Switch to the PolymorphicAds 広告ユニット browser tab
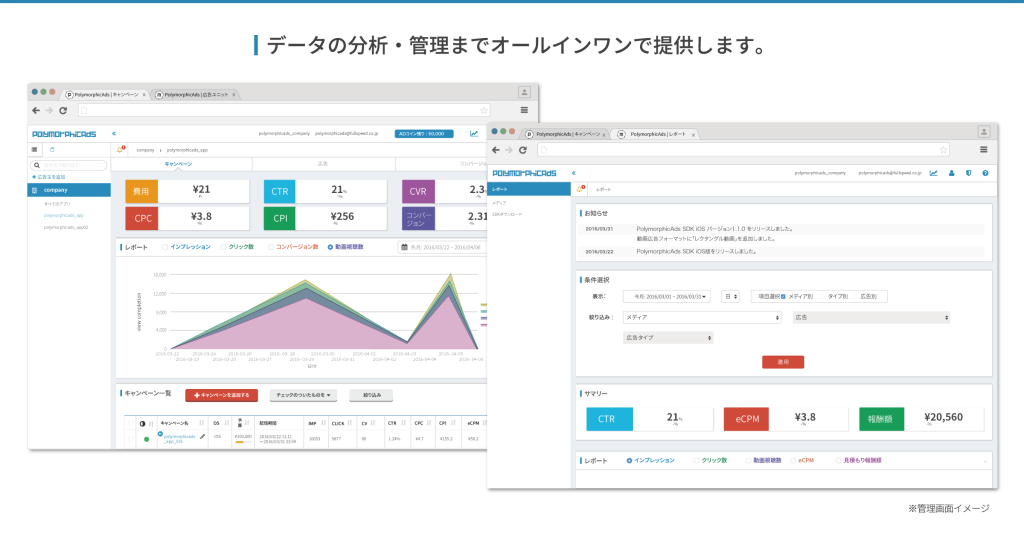Viewport: 1024px width, 538px height. (x=195, y=95)
